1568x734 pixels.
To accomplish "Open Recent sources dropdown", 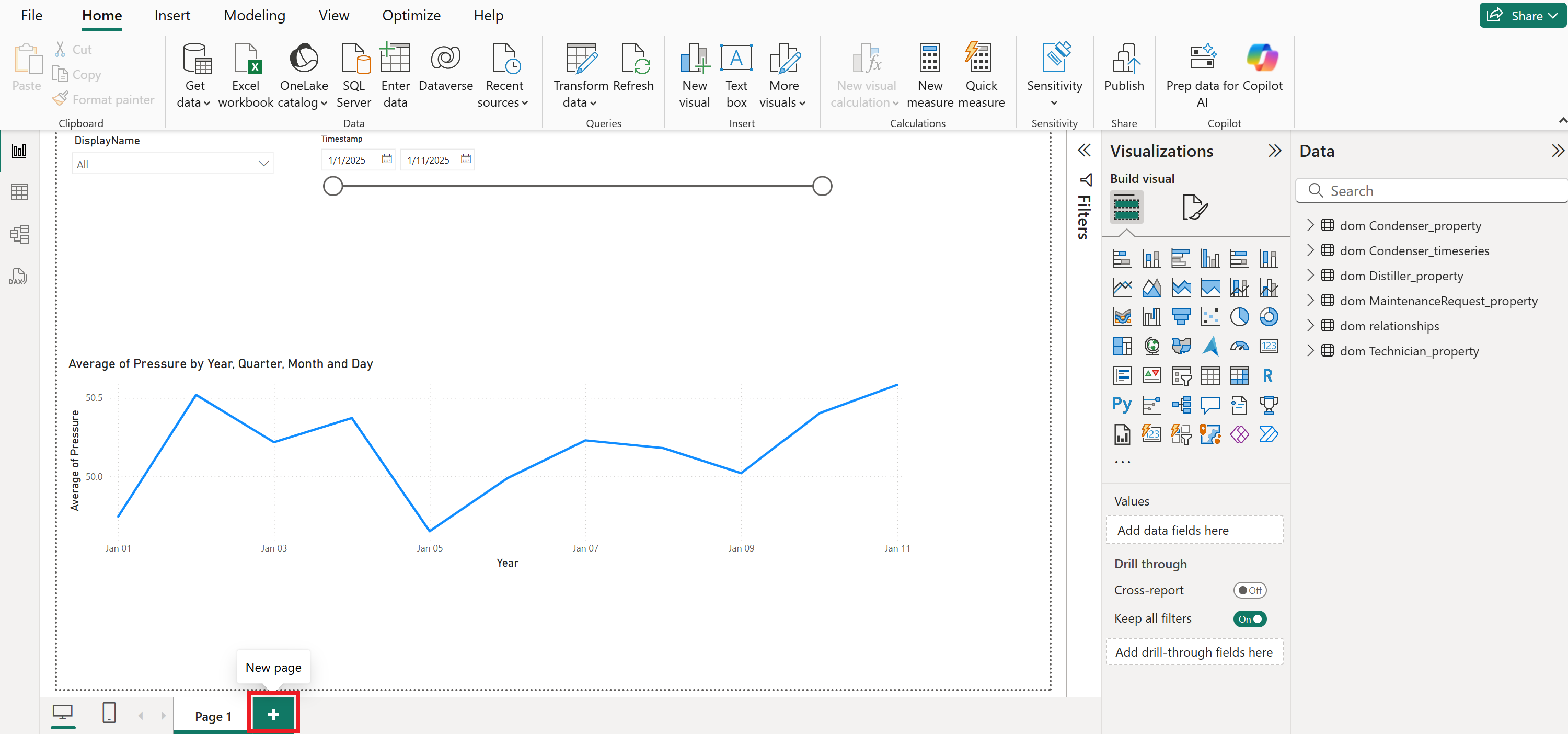I will (503, 75).
